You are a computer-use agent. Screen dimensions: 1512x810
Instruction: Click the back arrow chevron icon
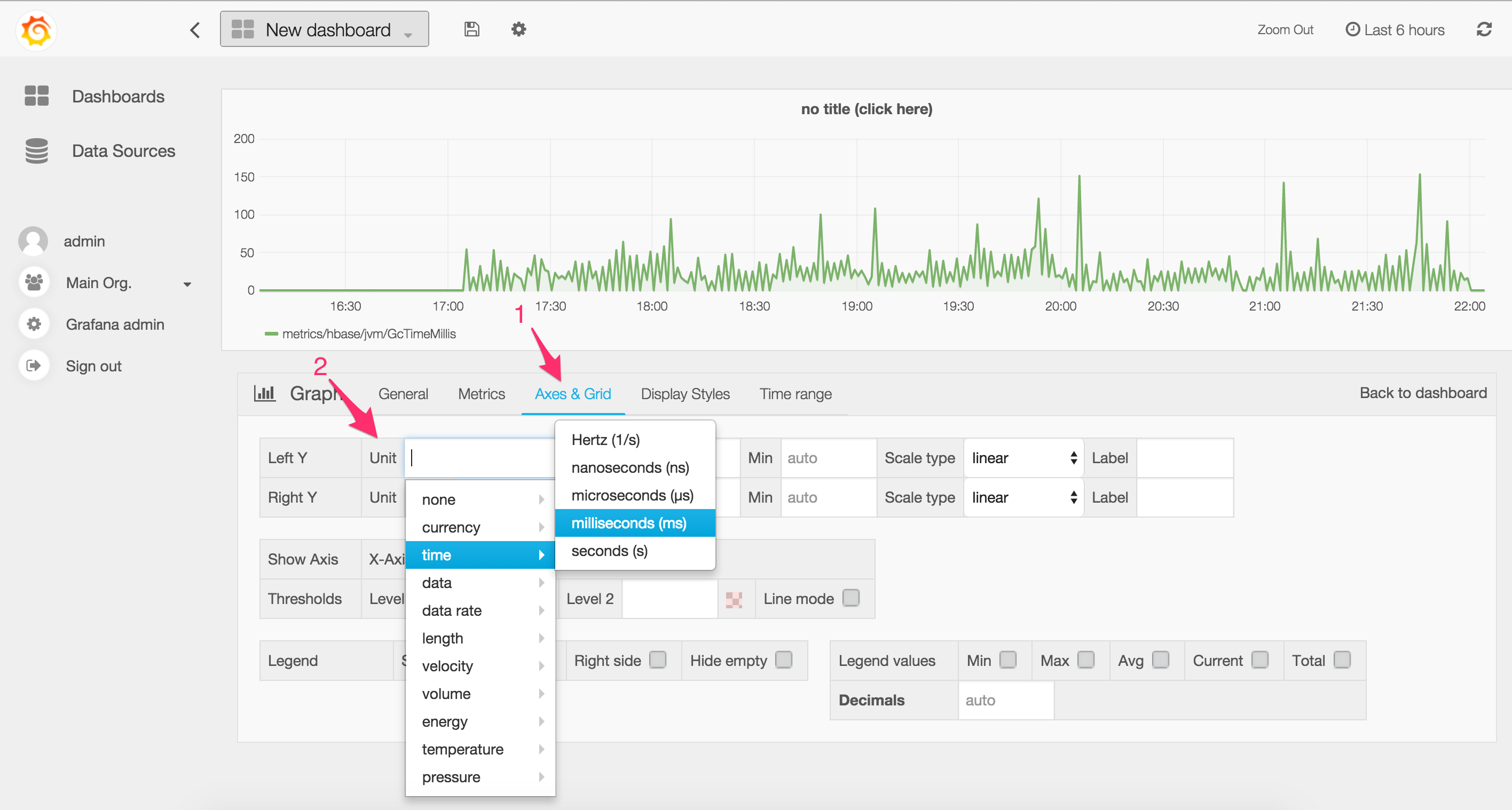(195, 30)
